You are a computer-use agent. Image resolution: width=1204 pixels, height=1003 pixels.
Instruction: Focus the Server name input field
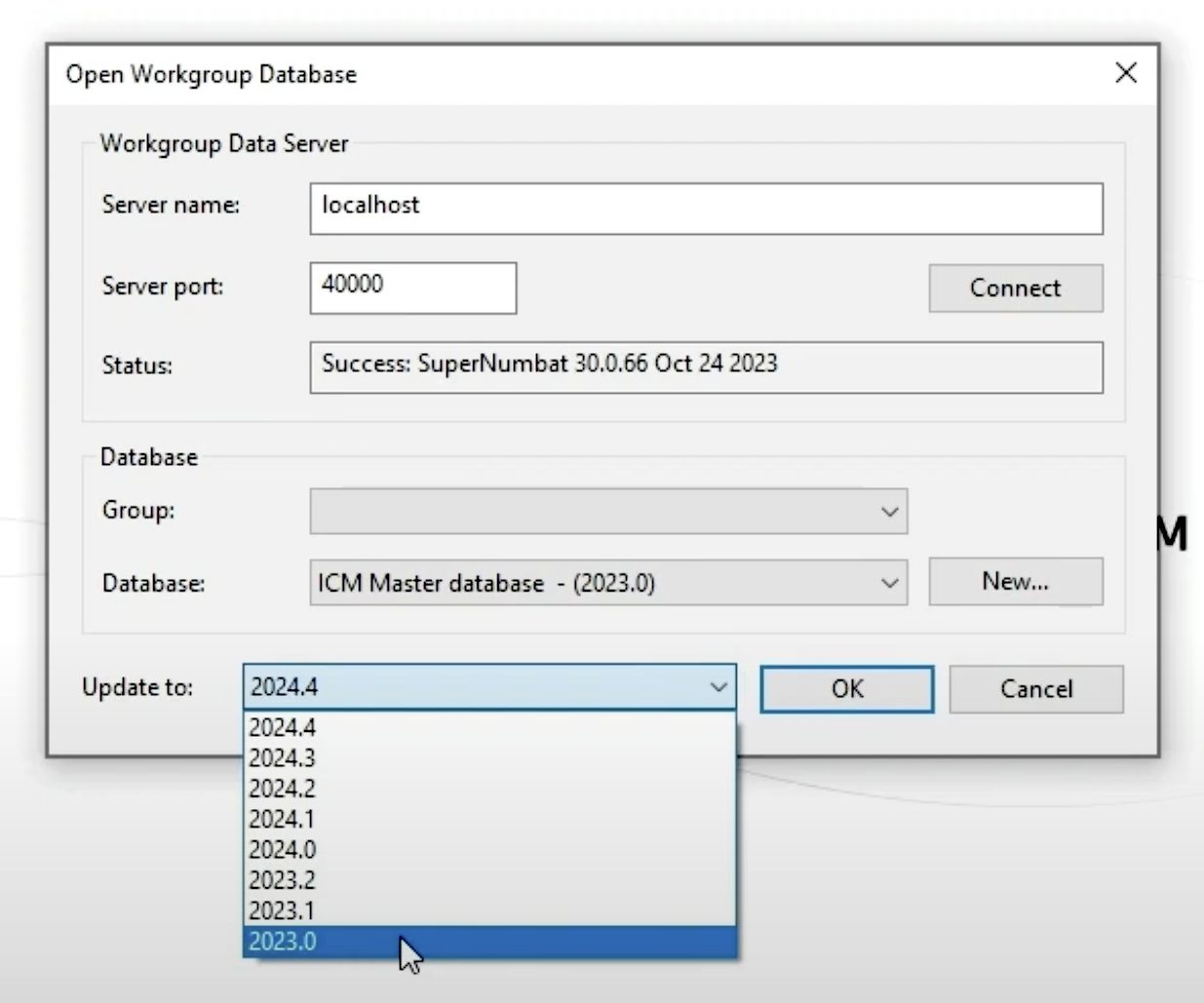click(x=707, y=209)
